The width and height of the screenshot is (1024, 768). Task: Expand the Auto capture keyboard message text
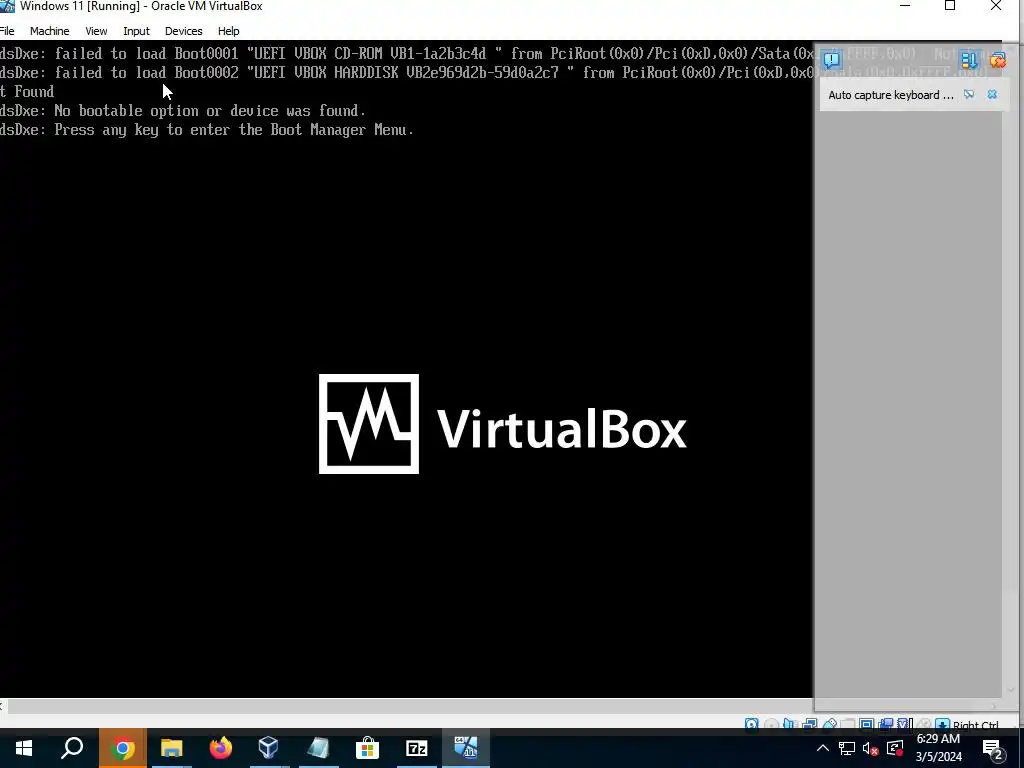[x=891, y=95]
